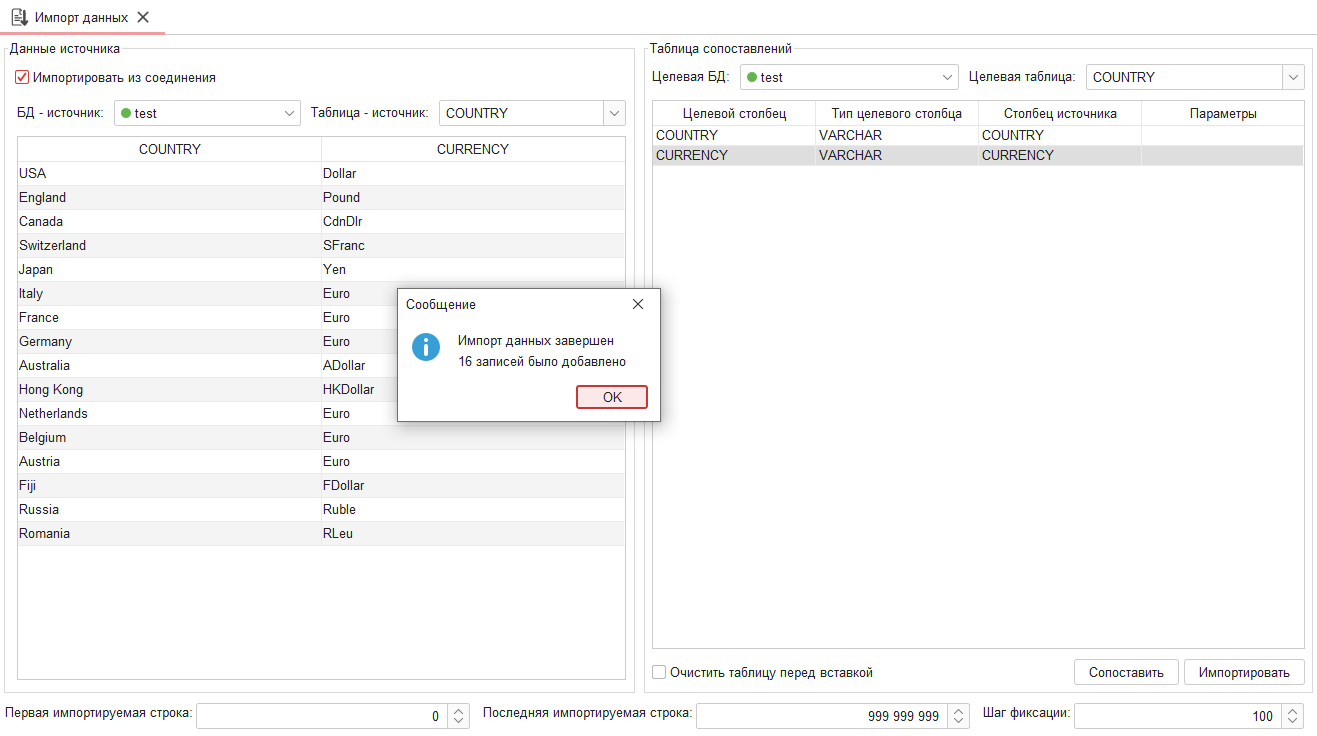Expand the Целевая таблица dropdown
This screenshot has height=736, width=1317.
click(x=1293, y=76)
